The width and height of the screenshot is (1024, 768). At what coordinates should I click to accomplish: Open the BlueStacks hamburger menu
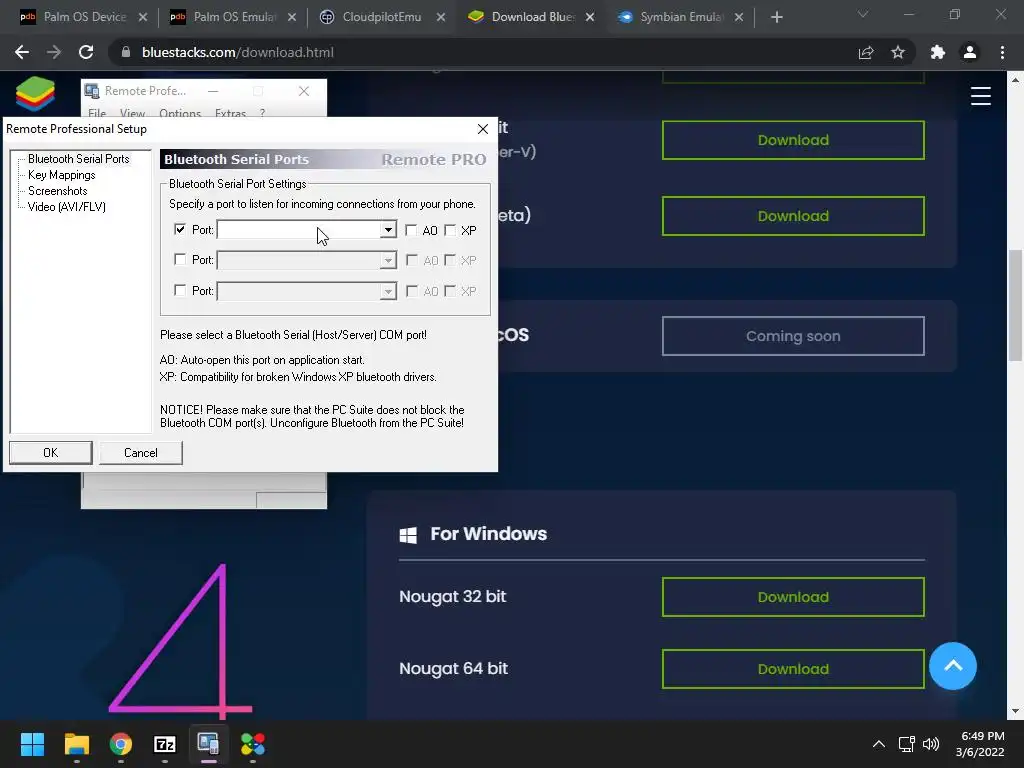[x=980, y=96]
